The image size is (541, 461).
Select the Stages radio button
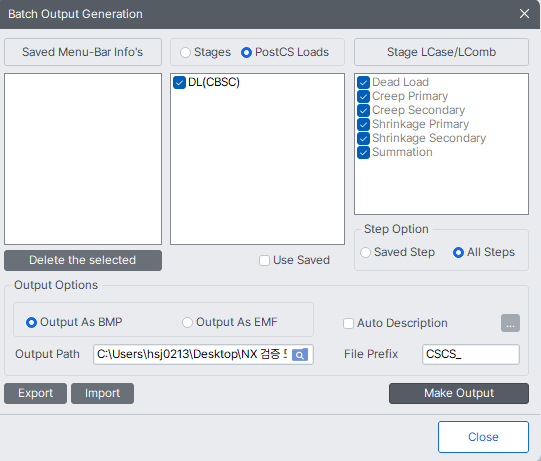[x=185, y=52]
